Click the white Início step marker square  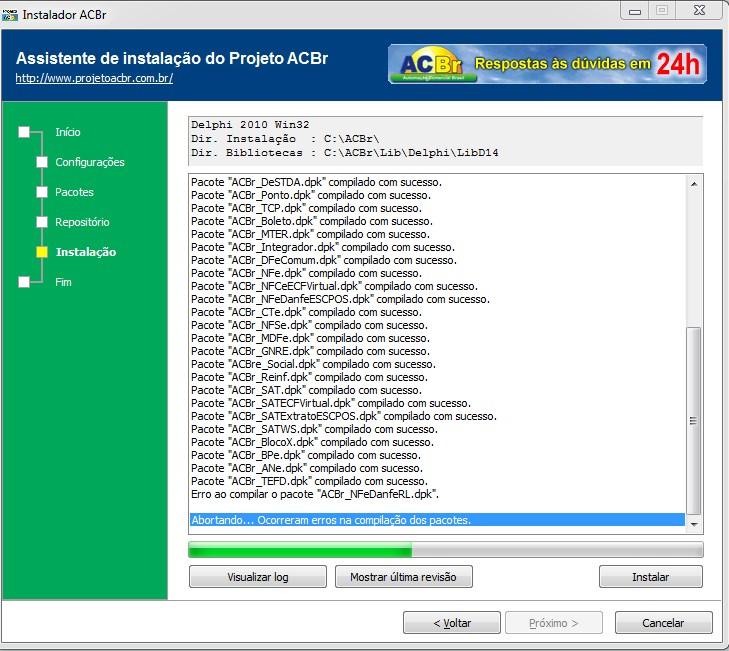pyautogui.click(x=24, y=132)
